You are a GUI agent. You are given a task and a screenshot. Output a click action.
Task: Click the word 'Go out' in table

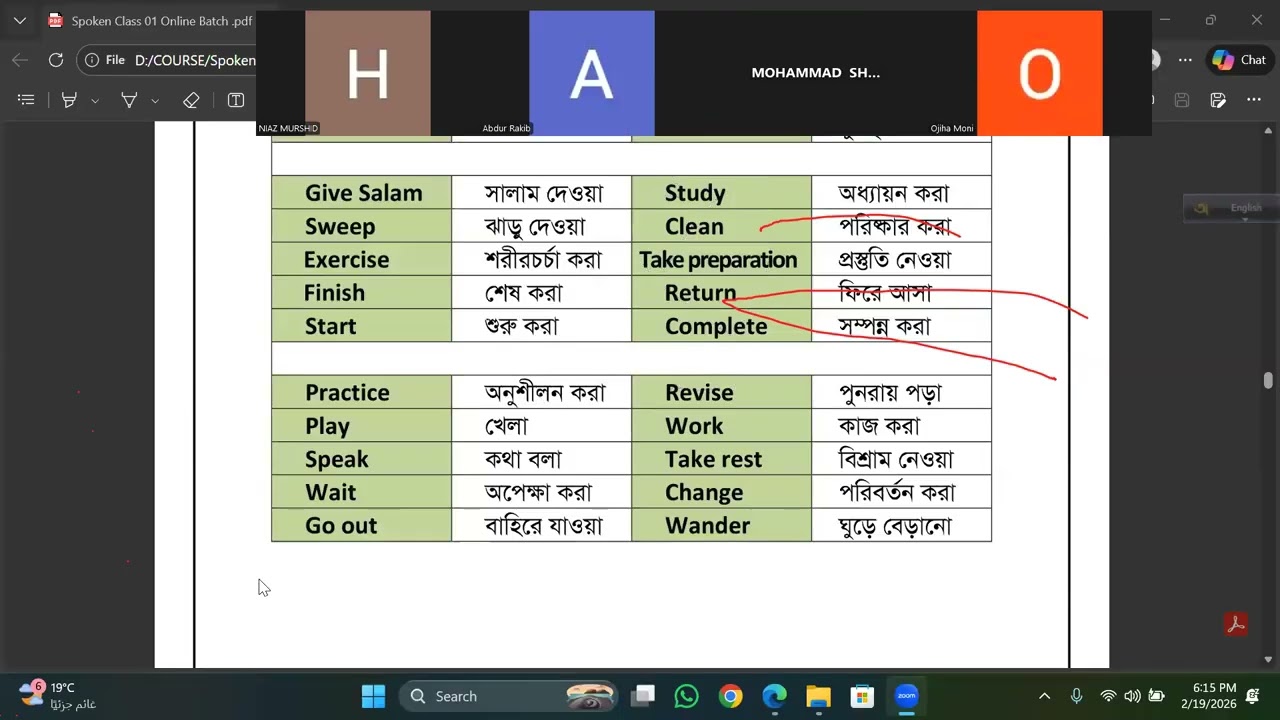pos(341,526)
